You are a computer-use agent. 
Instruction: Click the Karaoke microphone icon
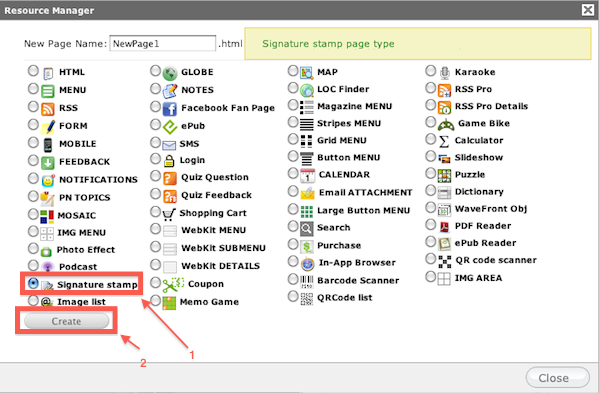444,72
